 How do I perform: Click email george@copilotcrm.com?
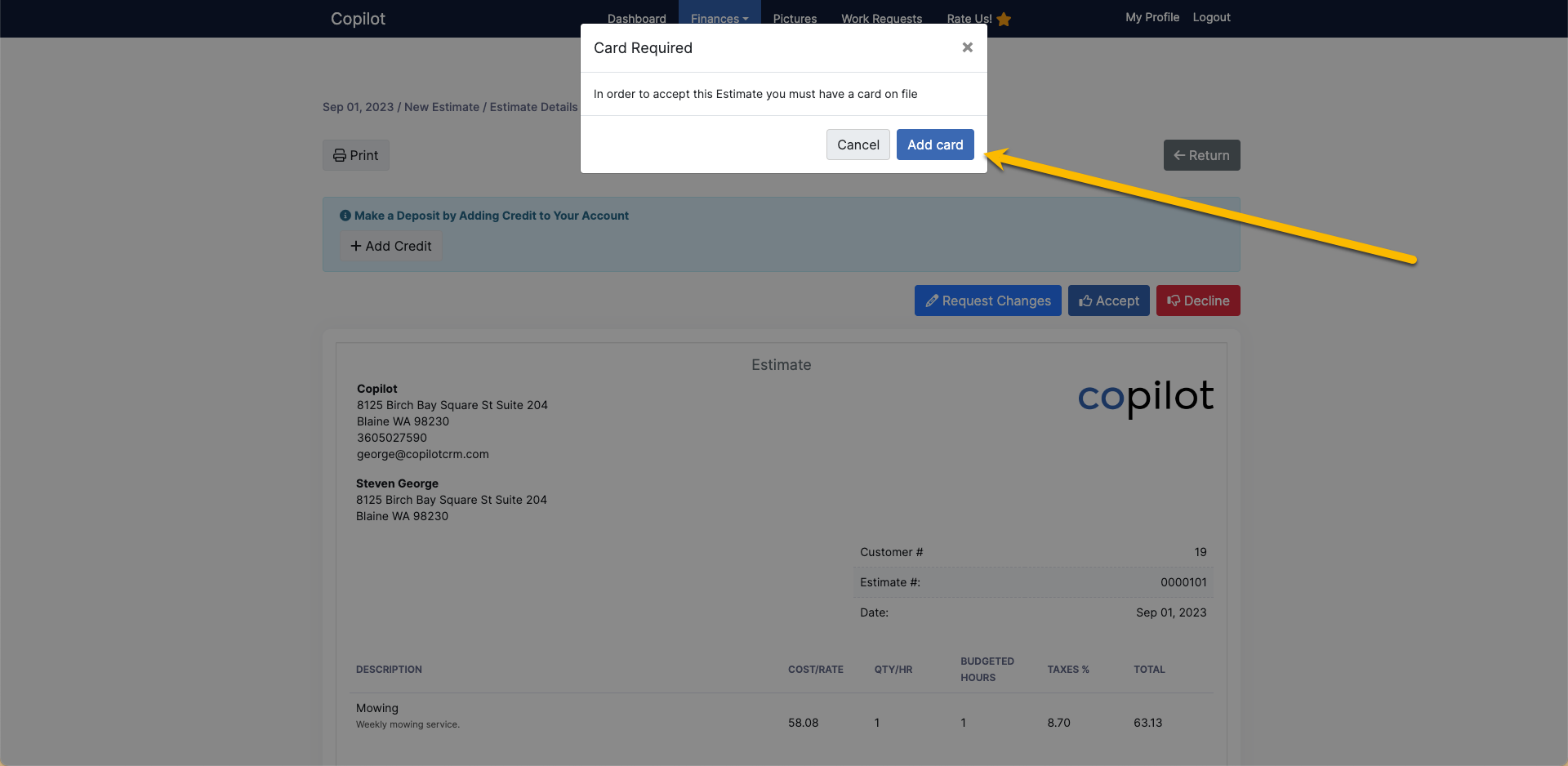[x=423, y=454]
